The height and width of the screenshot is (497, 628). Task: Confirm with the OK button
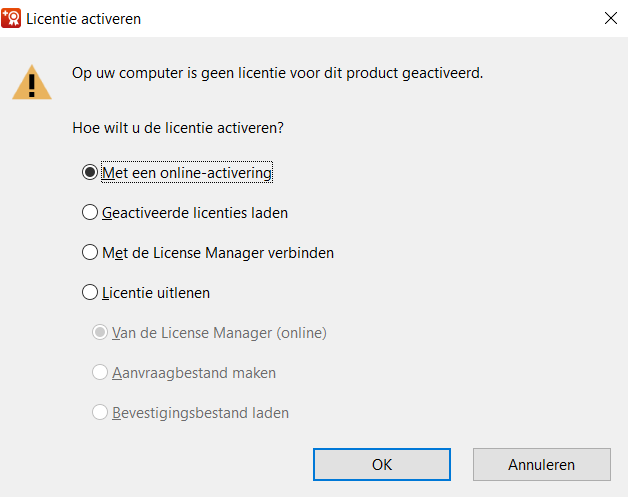point(382,465)
